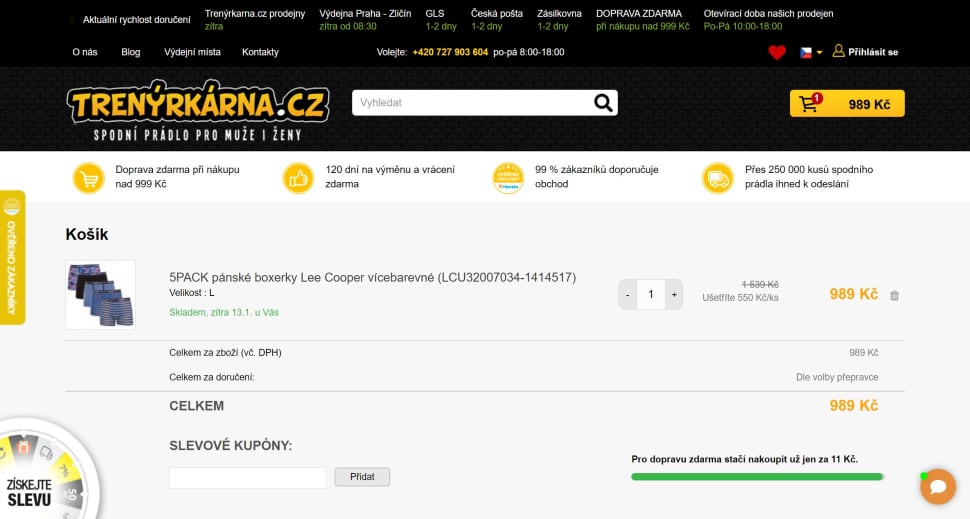Open the Kontakty menu item
Screen dimensions: 970x519
[260, 52]
